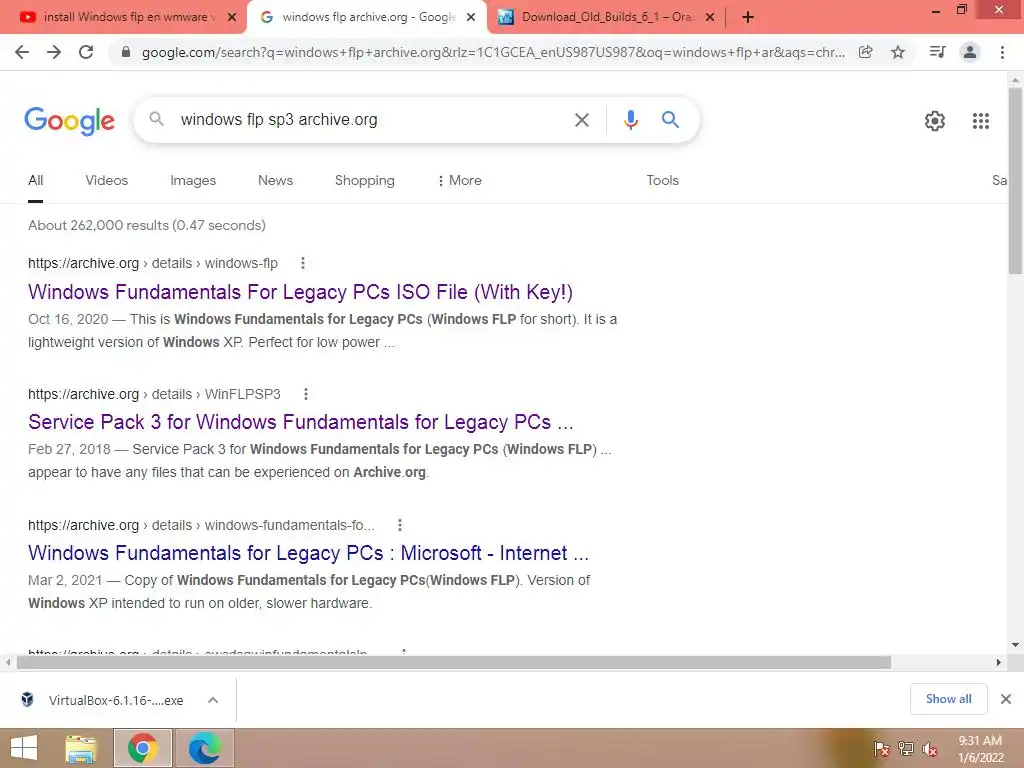
Task: Close the Download_Old_Builds_6_1 tab
Action: click(x=710, y=18)
